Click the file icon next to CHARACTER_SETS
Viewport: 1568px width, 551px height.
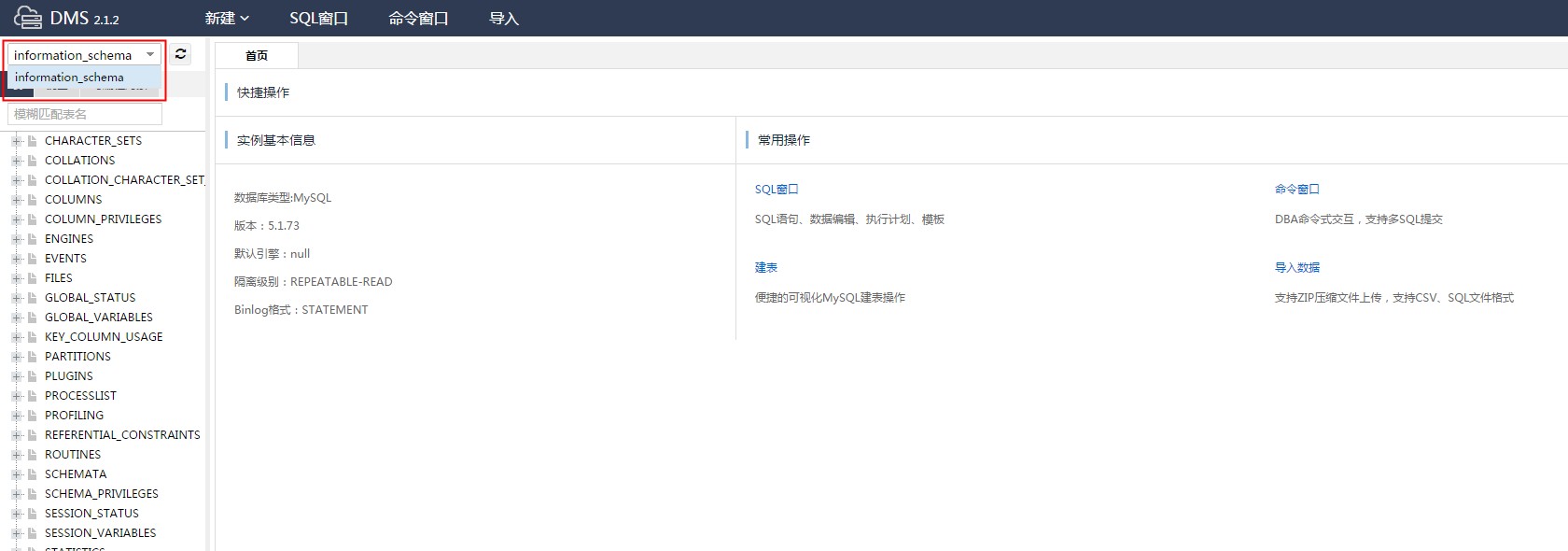click(33, 141)
